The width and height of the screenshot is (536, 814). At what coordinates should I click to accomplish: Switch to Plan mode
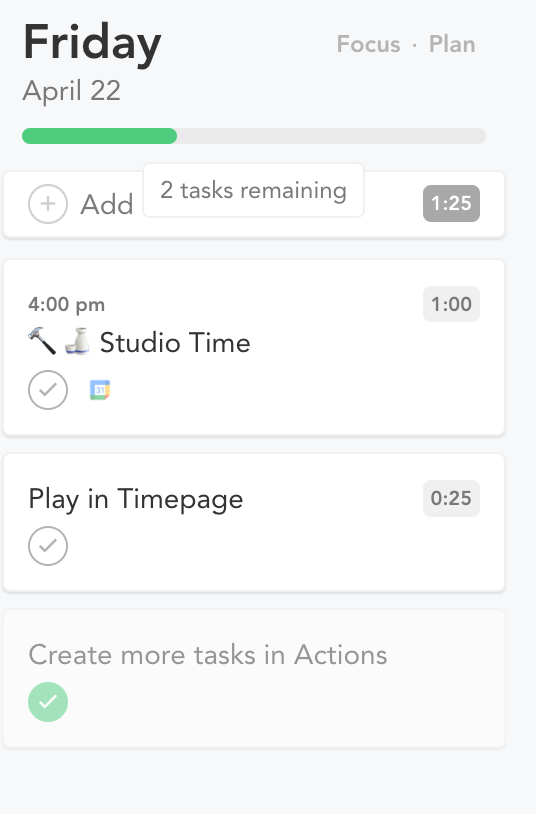(x=452, y=44)
